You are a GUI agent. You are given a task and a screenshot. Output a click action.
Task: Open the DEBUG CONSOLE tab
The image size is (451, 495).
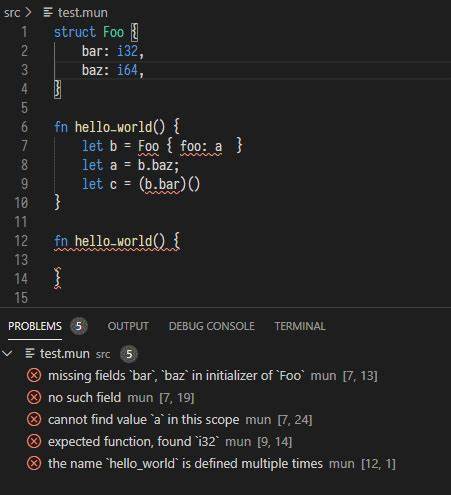point(211,326)
